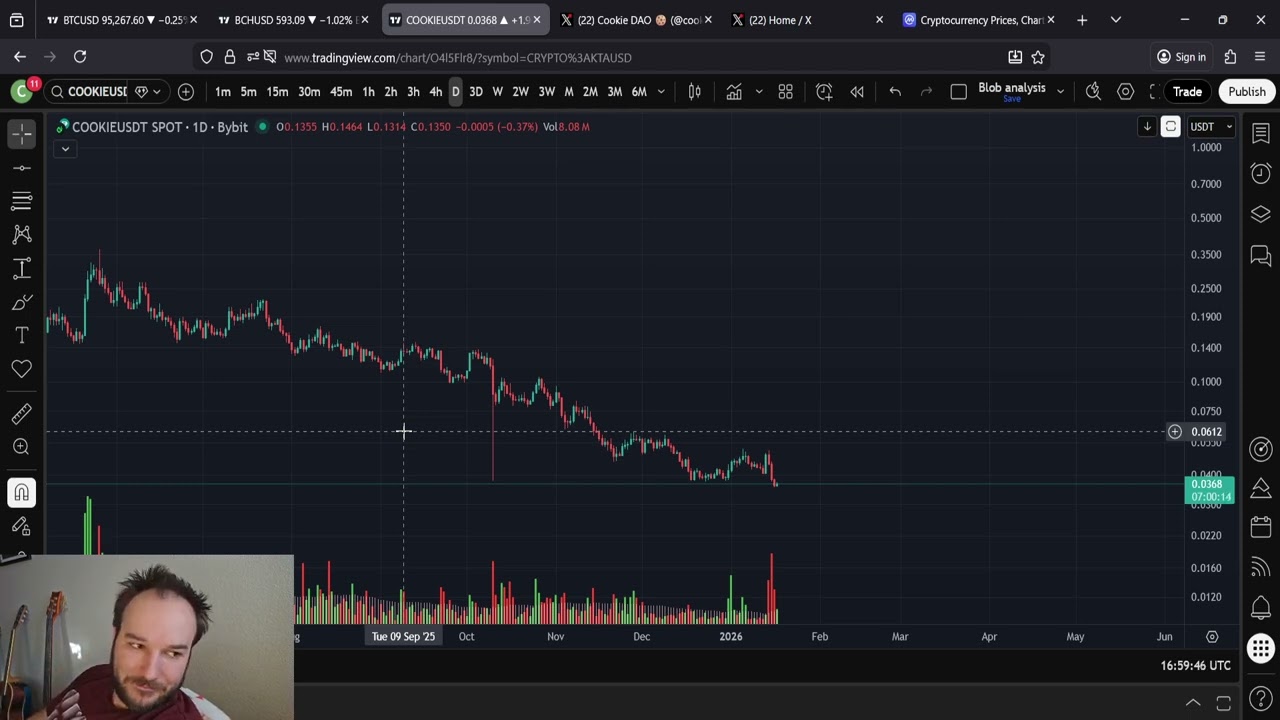Open the object tree layers panel
This screenshot has width=1280, height=720.
pos(1261,215)
